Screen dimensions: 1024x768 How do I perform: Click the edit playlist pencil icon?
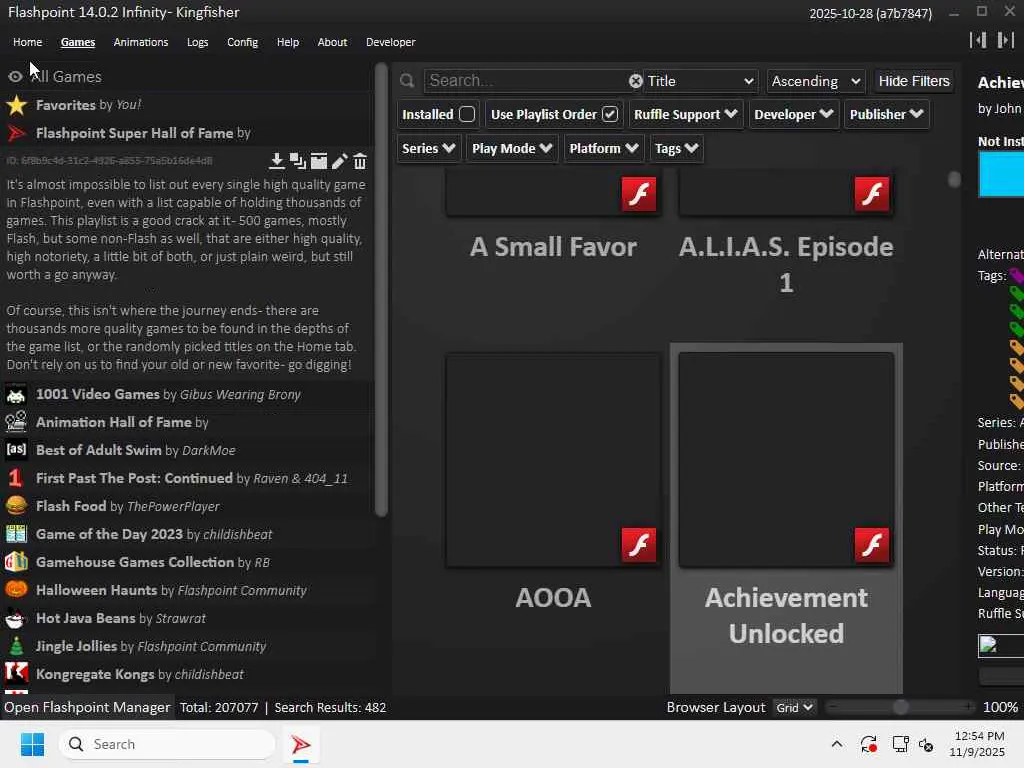(340, 161)
